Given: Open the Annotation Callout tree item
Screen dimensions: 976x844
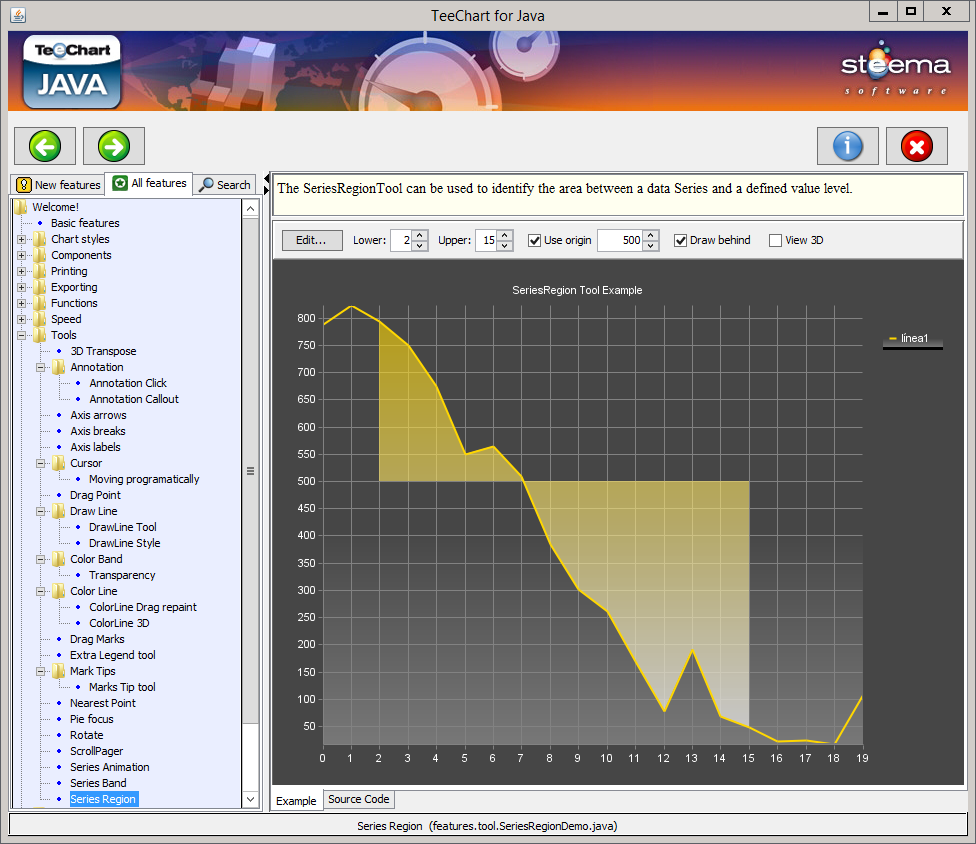Looking at the screenshot, I should click(134, 399).
